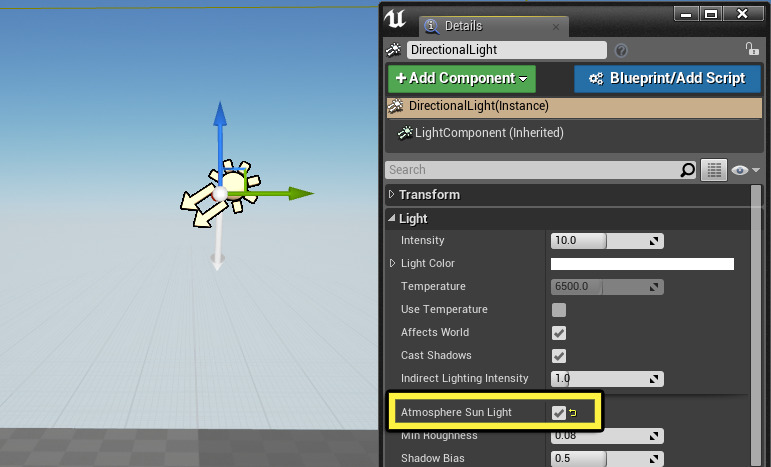Collapse the Light section
The image size is (771, 467).
tap(391, 218)
